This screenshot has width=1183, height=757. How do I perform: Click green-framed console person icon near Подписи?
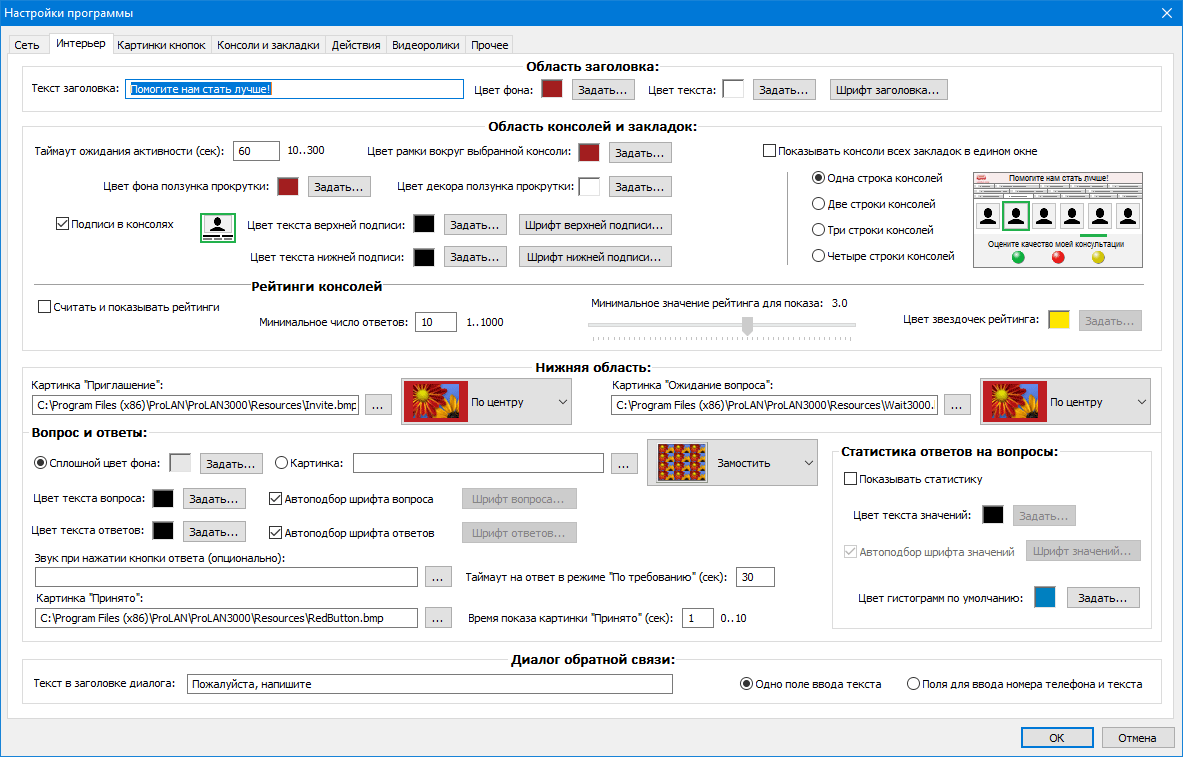(x=217, y=228)
